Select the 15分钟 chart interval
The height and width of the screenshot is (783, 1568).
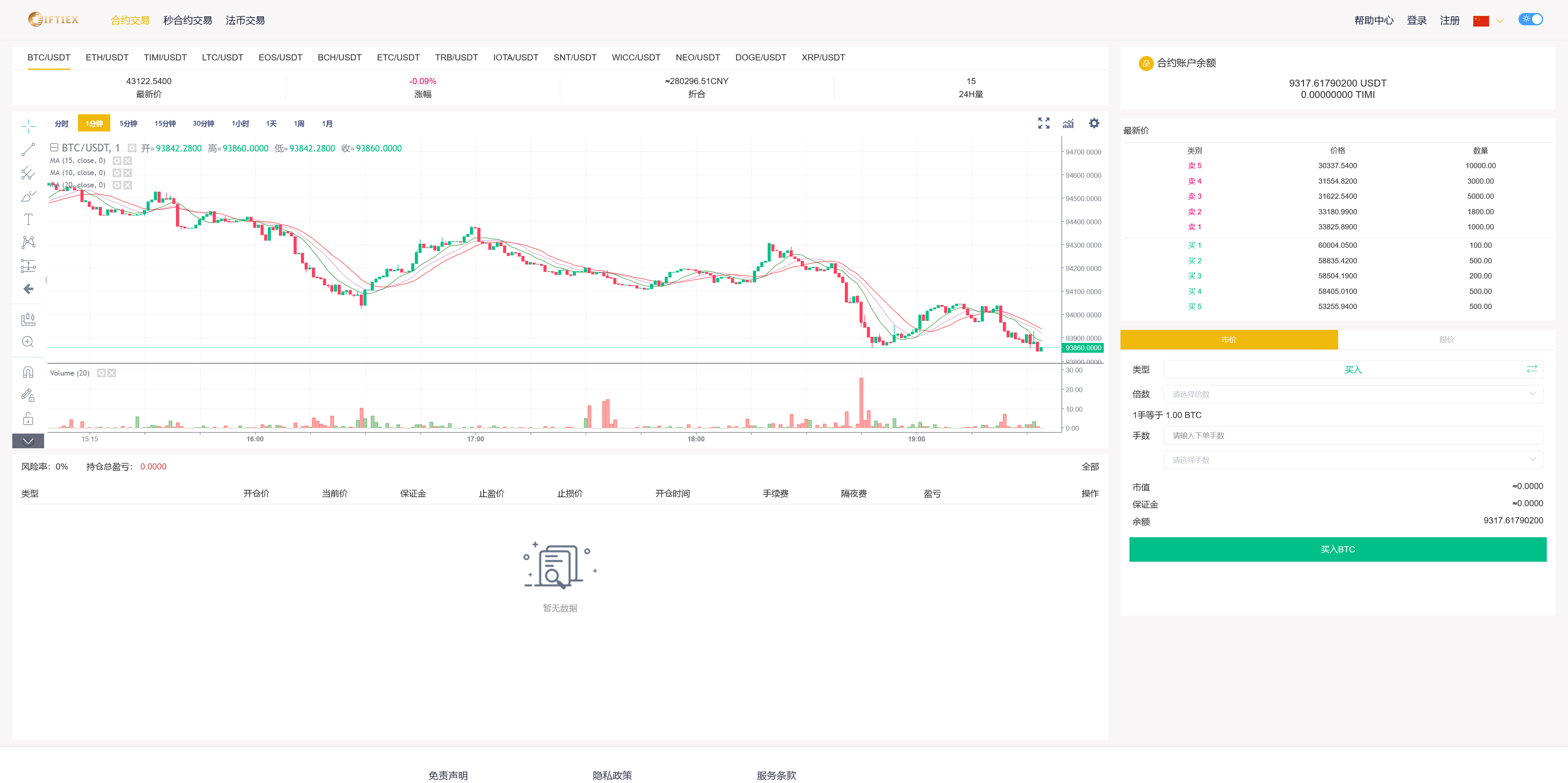(x=165, y=124)
